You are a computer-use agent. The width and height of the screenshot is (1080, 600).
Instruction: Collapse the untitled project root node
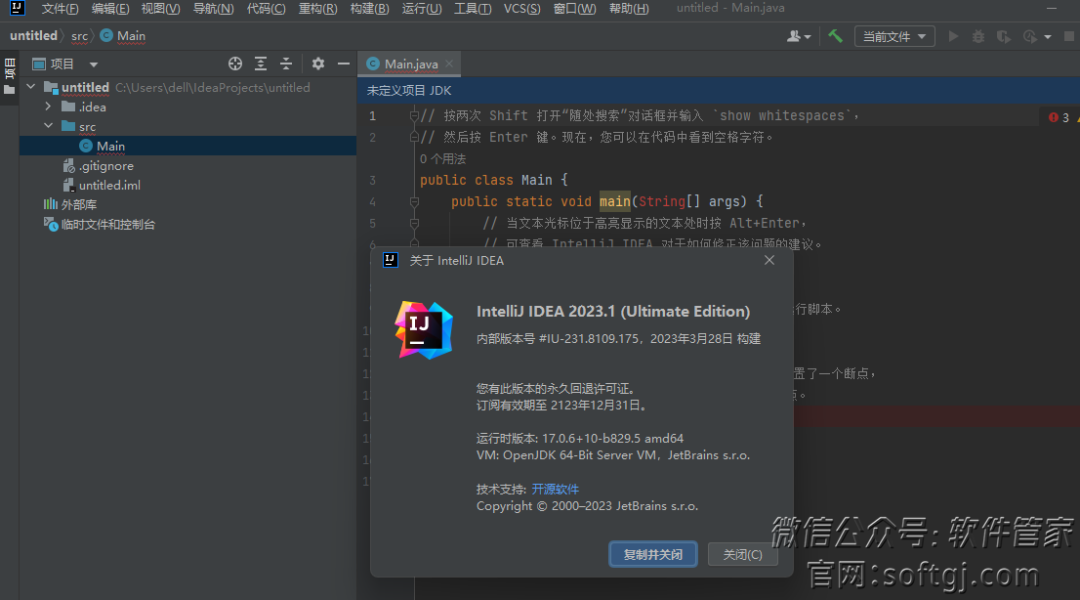pos(30,87)
